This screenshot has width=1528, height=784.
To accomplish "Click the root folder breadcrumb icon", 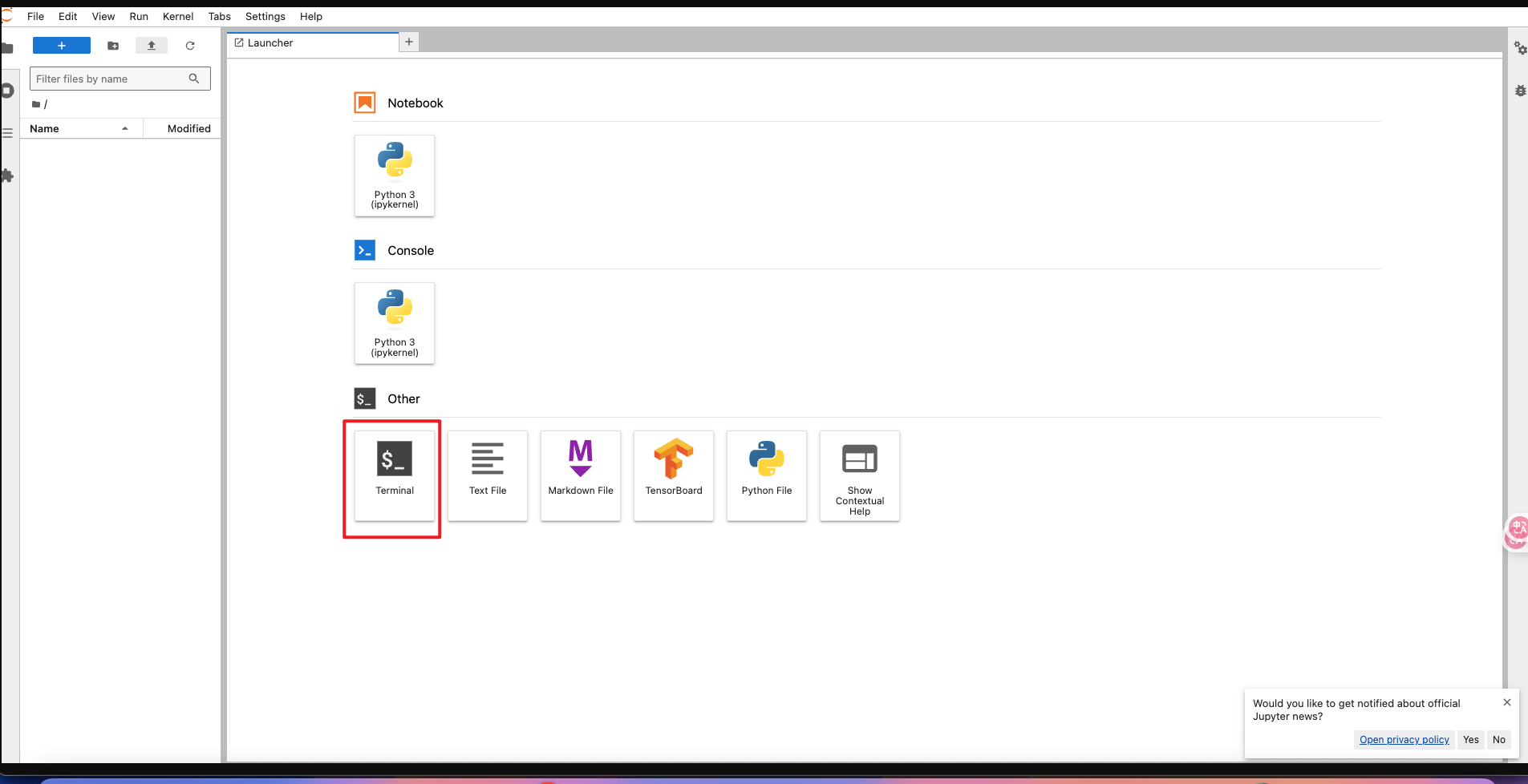I will 36,104.
